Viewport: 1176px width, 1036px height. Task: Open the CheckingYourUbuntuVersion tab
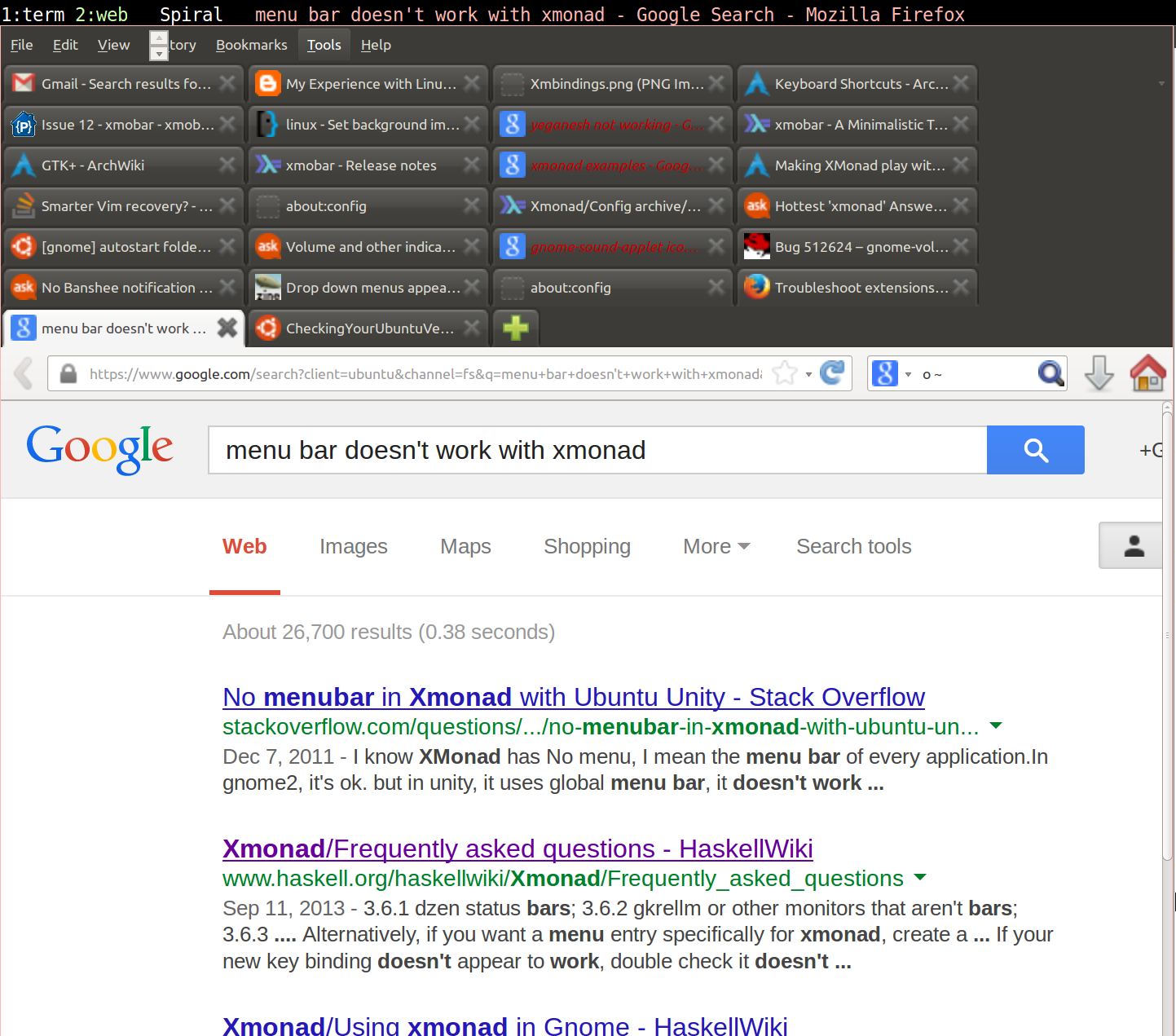pos(368,328)
